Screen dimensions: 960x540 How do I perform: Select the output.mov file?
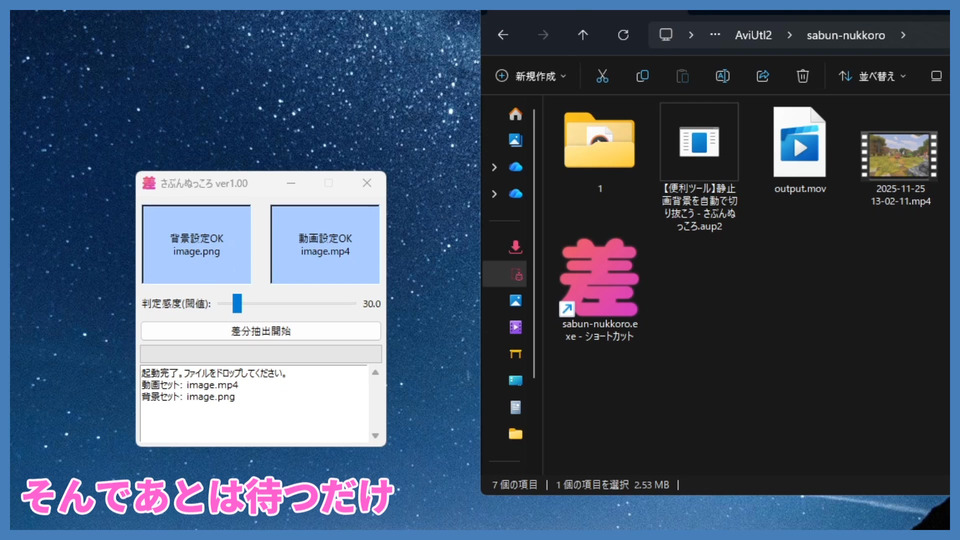pos(800,151)
